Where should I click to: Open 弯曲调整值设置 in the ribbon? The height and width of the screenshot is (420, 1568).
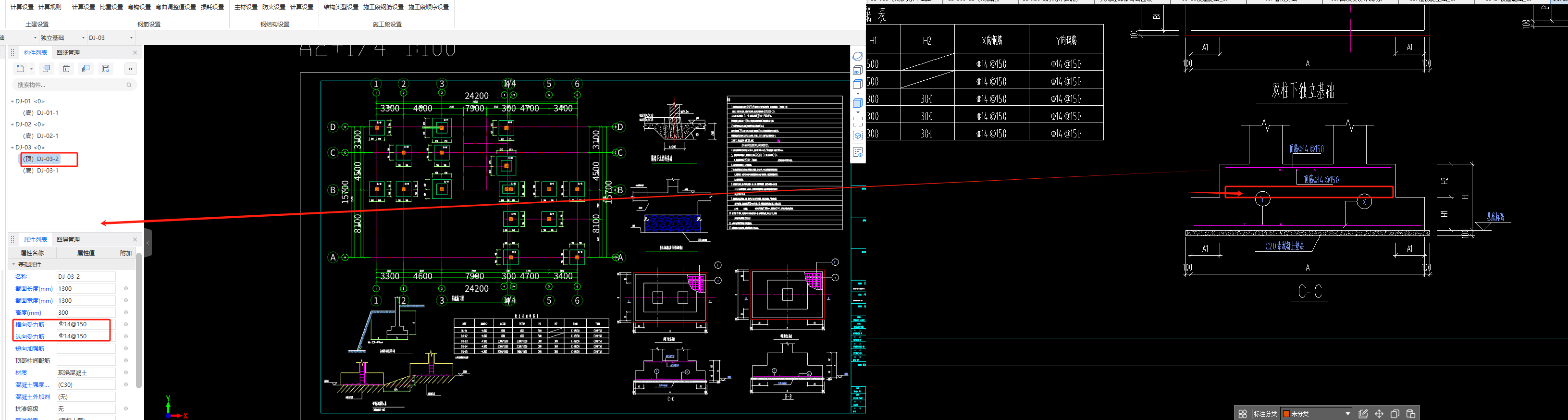pyautogui.click(x=176, y=7)
